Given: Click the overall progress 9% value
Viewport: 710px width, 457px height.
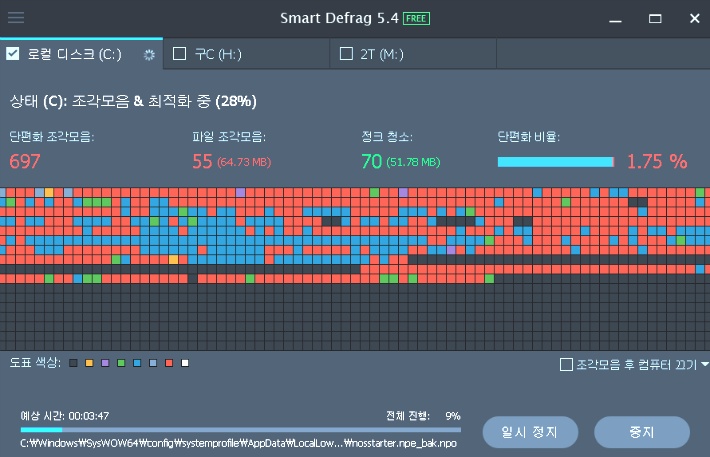Looking at the screenshot, I should coord(453,416).
